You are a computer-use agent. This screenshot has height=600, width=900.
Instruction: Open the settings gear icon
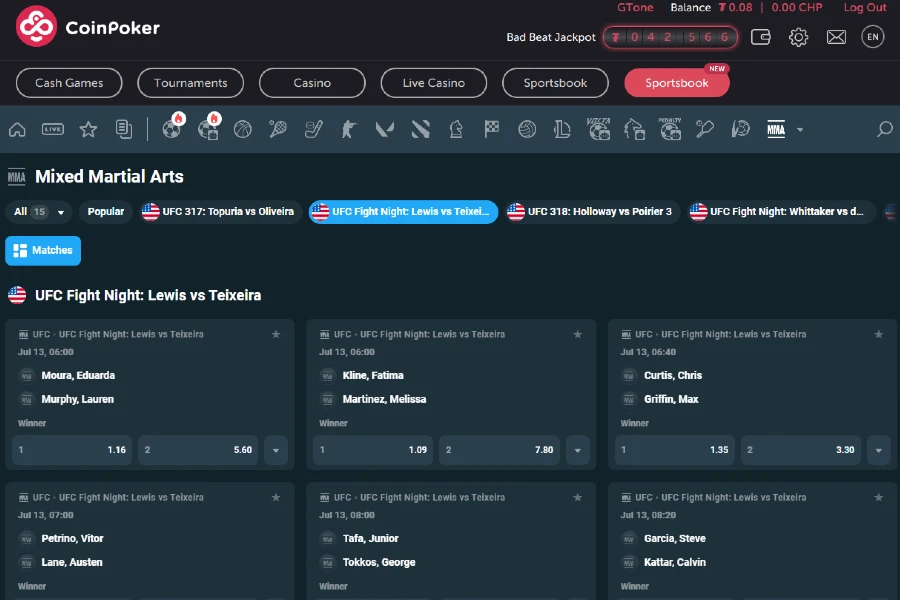tap(797, 36)
